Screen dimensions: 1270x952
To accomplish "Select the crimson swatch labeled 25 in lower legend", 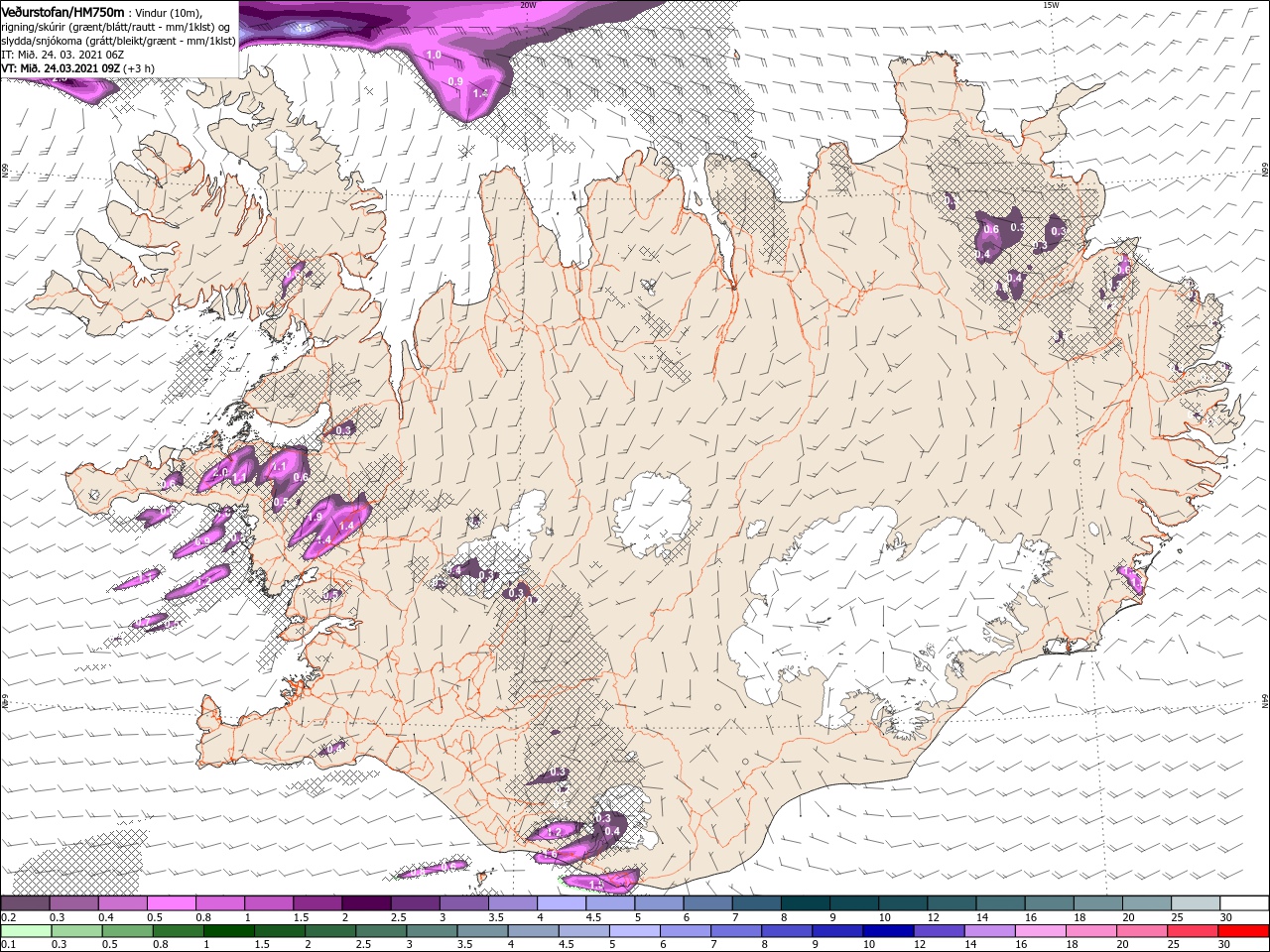I will 1194,931.
